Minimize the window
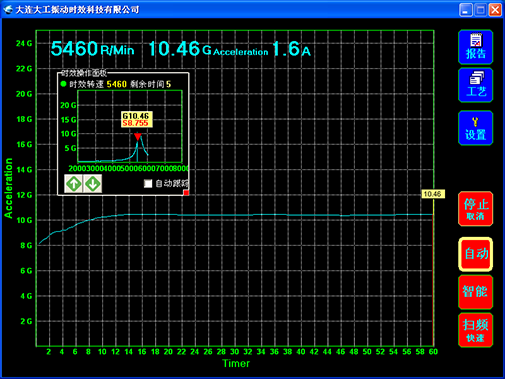 coord(465,10)
